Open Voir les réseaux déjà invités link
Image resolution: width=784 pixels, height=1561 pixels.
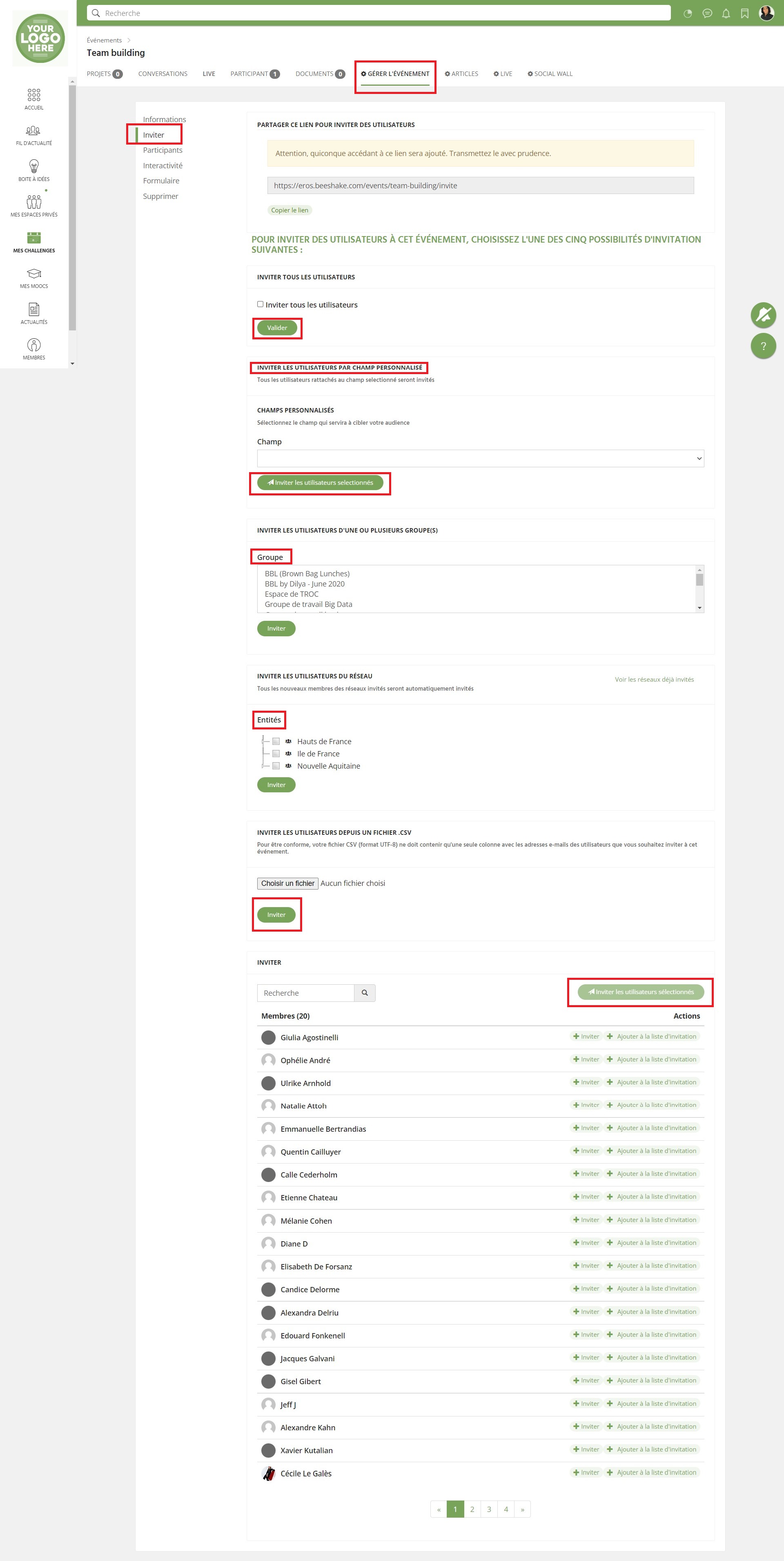pos(654,679)
